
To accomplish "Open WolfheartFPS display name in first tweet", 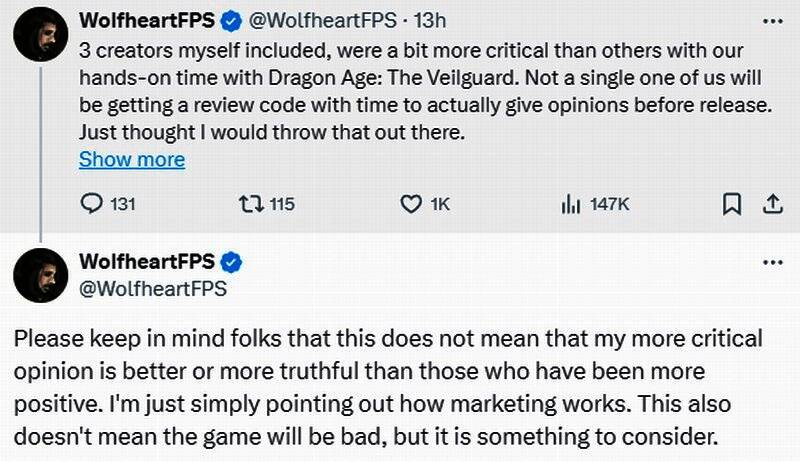I will pyautogui.click(x=147, y=21).
